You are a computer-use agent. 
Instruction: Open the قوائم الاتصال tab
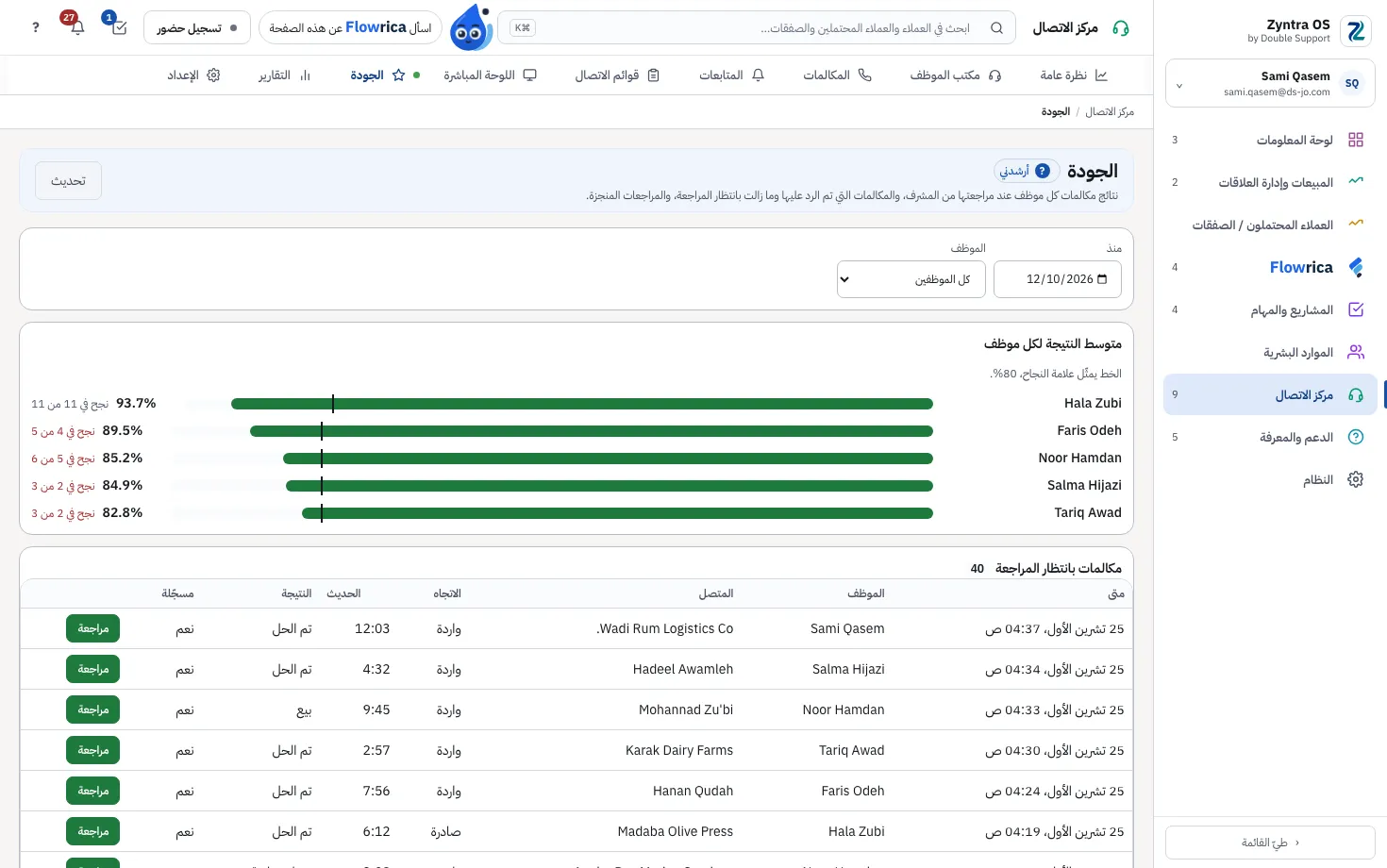tap(617, 75)
